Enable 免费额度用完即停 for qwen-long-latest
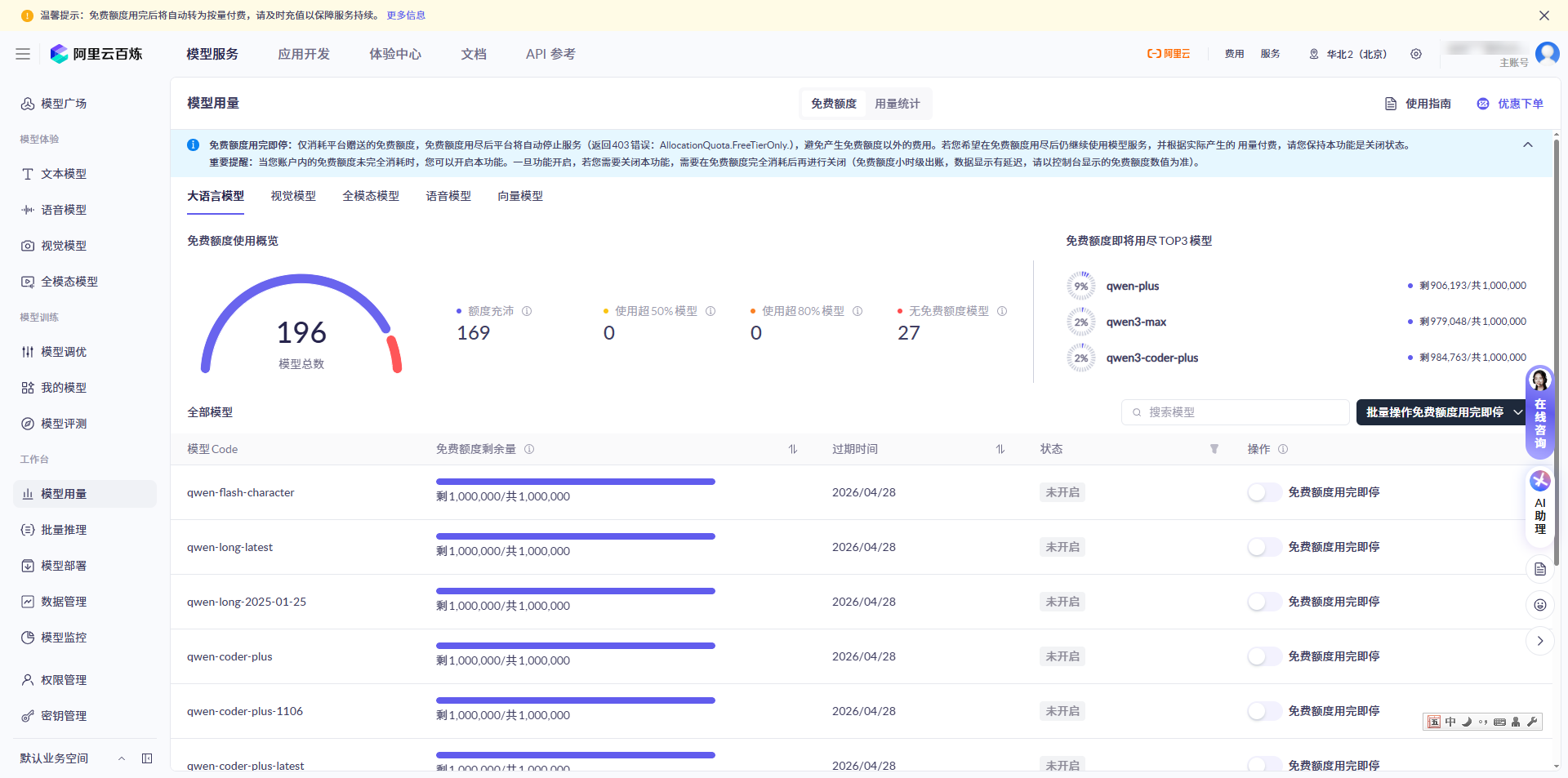 point(1263,547)
